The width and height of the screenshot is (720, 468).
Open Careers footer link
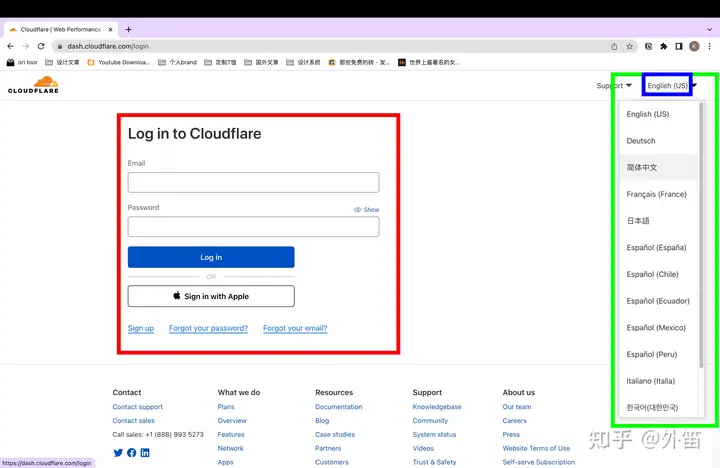click(x=514, y=420)
